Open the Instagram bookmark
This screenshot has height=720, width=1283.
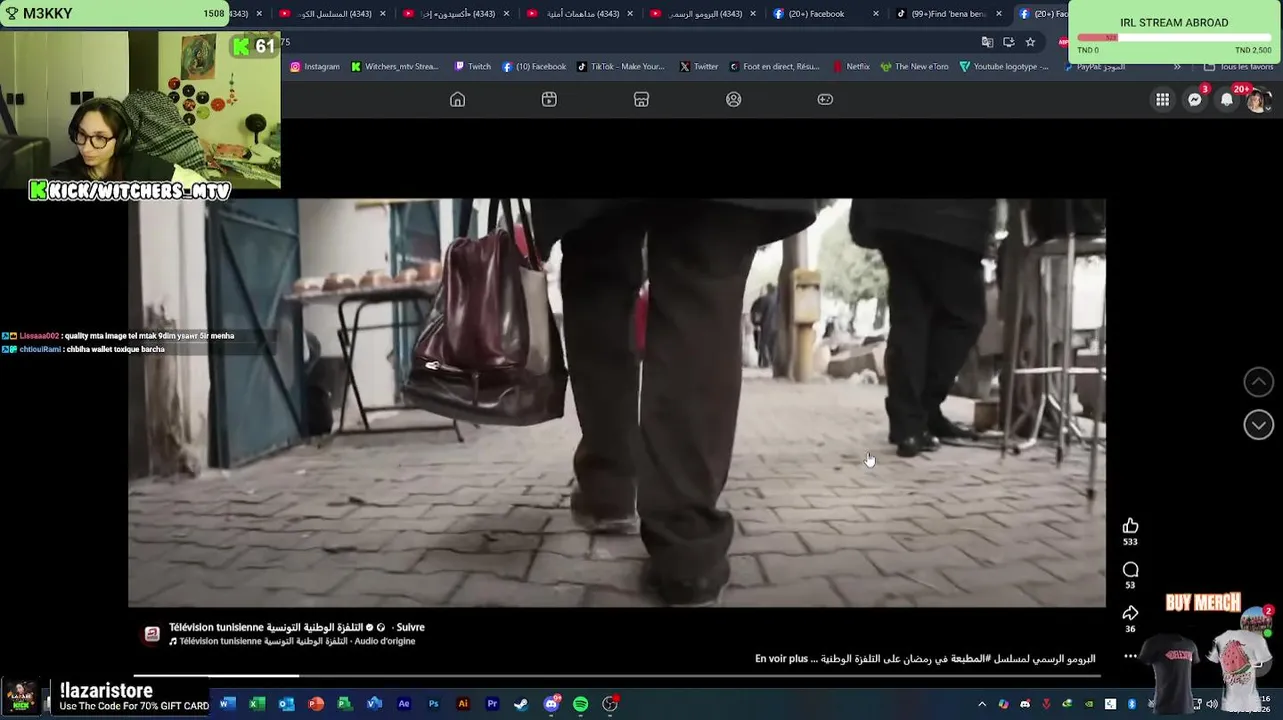(x=315, y=67)
